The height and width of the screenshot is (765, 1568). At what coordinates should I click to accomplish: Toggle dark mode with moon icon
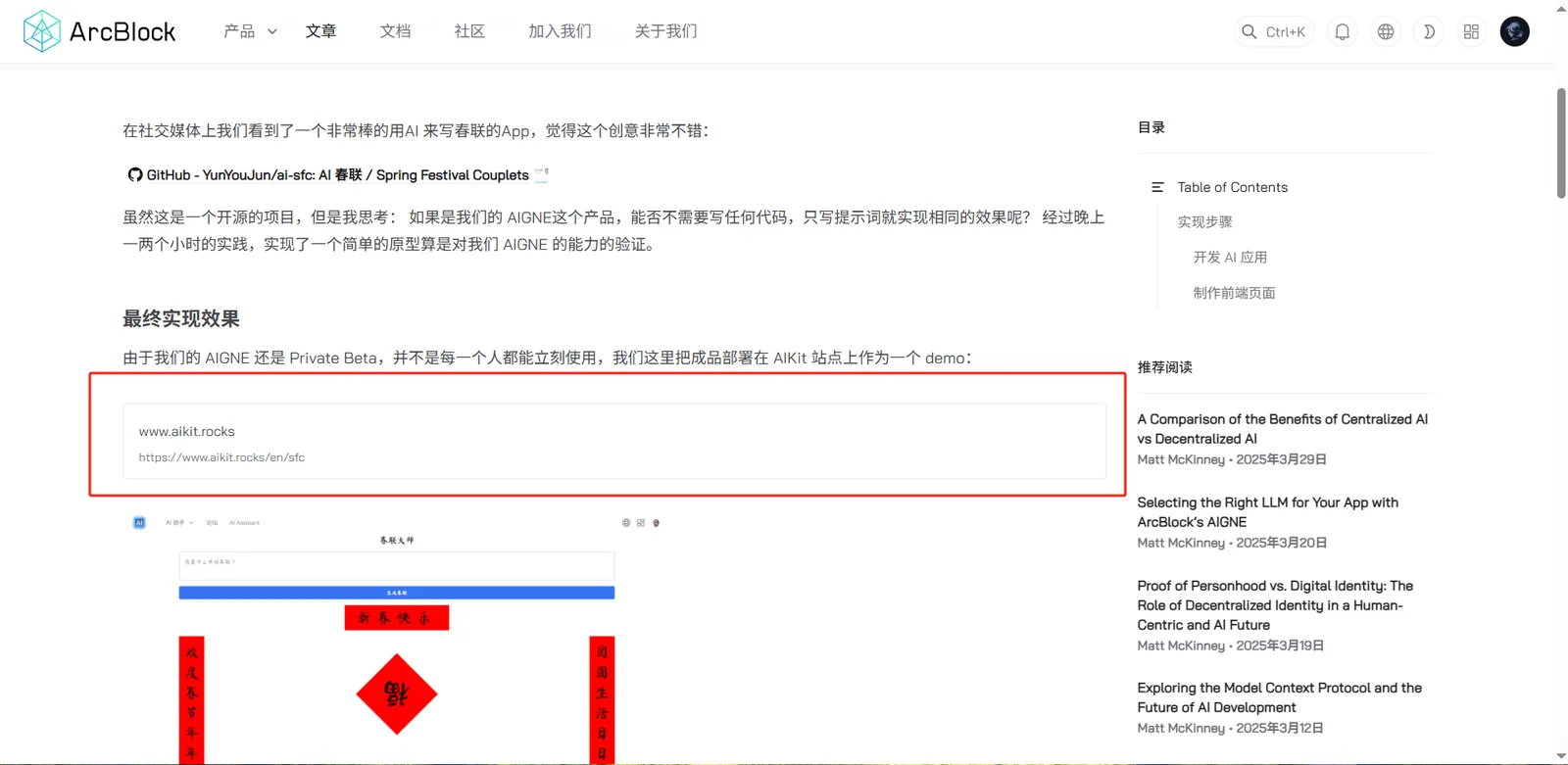[x=1429, y=31]
